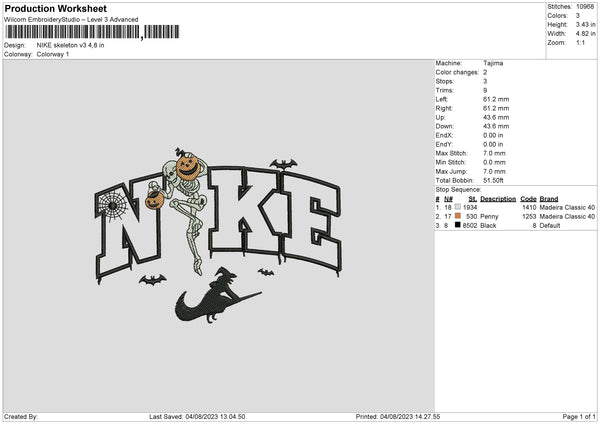Screen dimensions: 600x424
Task: Click the Stitches value 10968
Action: pos(585,7)
